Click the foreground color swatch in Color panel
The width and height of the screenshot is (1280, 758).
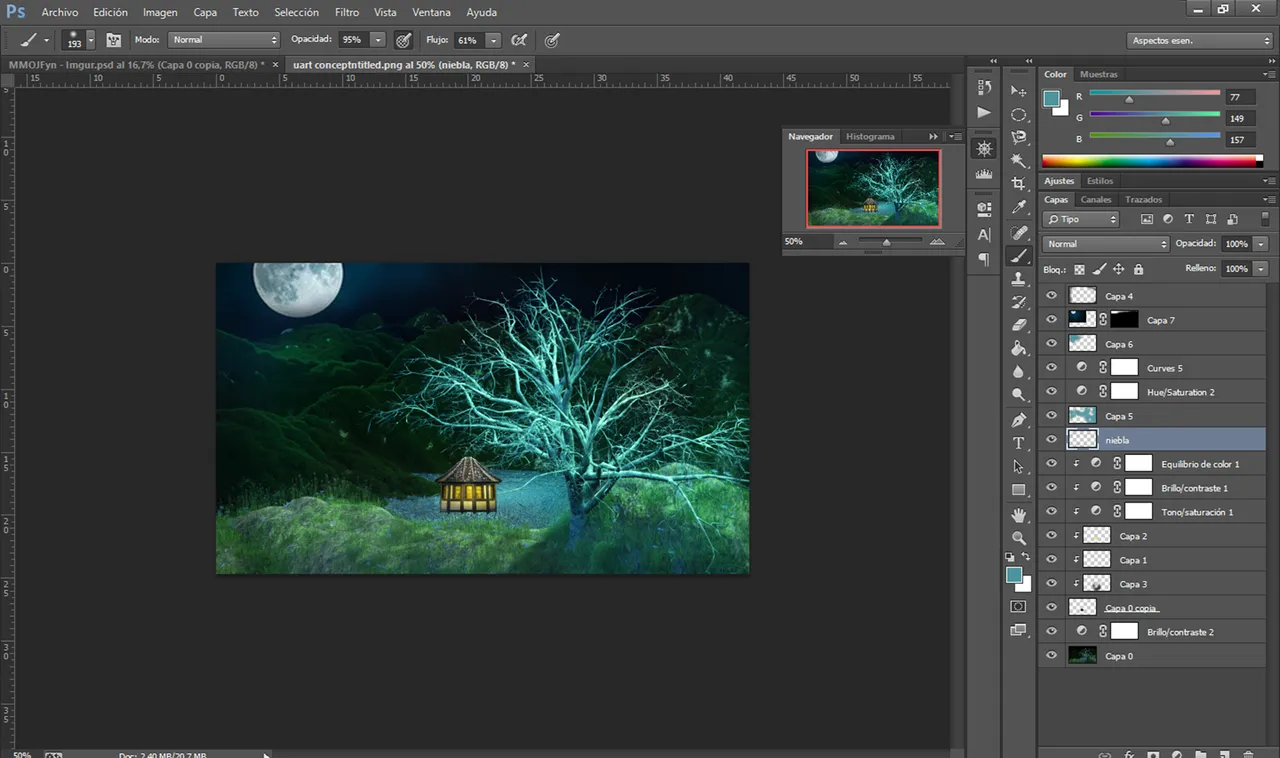click(x=1052, y=98)
